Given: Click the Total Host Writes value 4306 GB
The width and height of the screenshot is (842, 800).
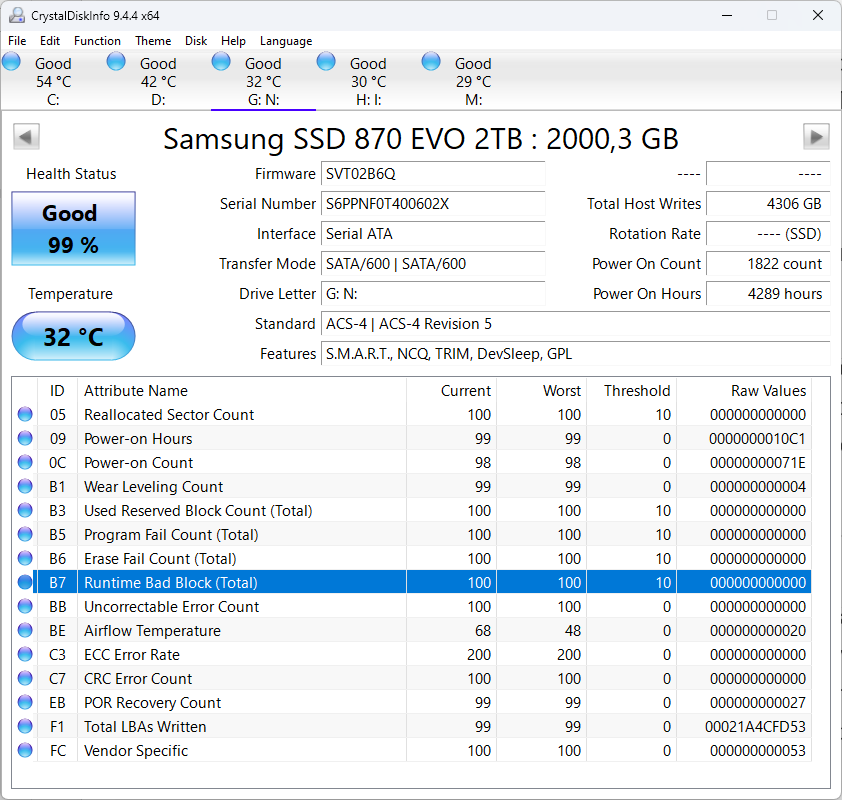Looking at the screenshot, I should tap(768, 204).
